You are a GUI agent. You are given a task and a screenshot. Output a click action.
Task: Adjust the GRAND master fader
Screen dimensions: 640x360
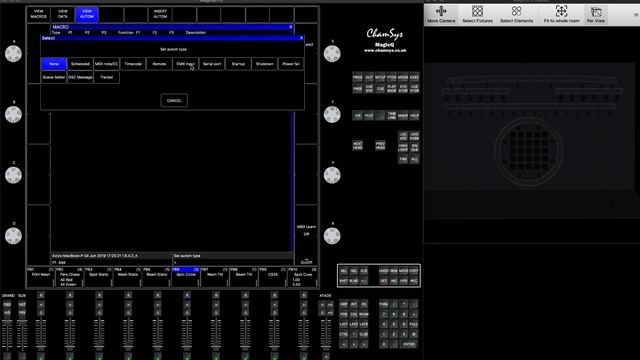[7, 335]
